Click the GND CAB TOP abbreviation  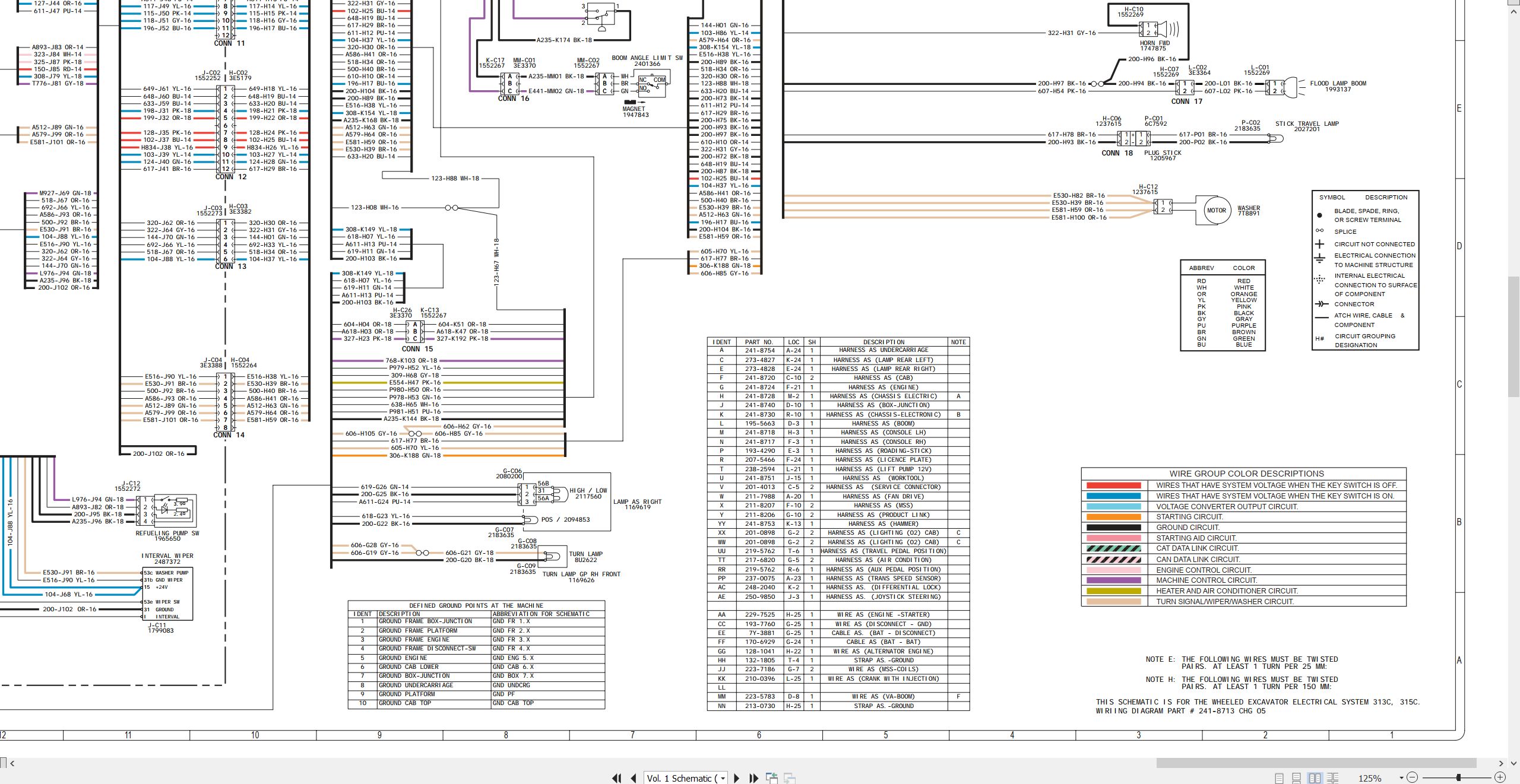(x=513, y=703)
